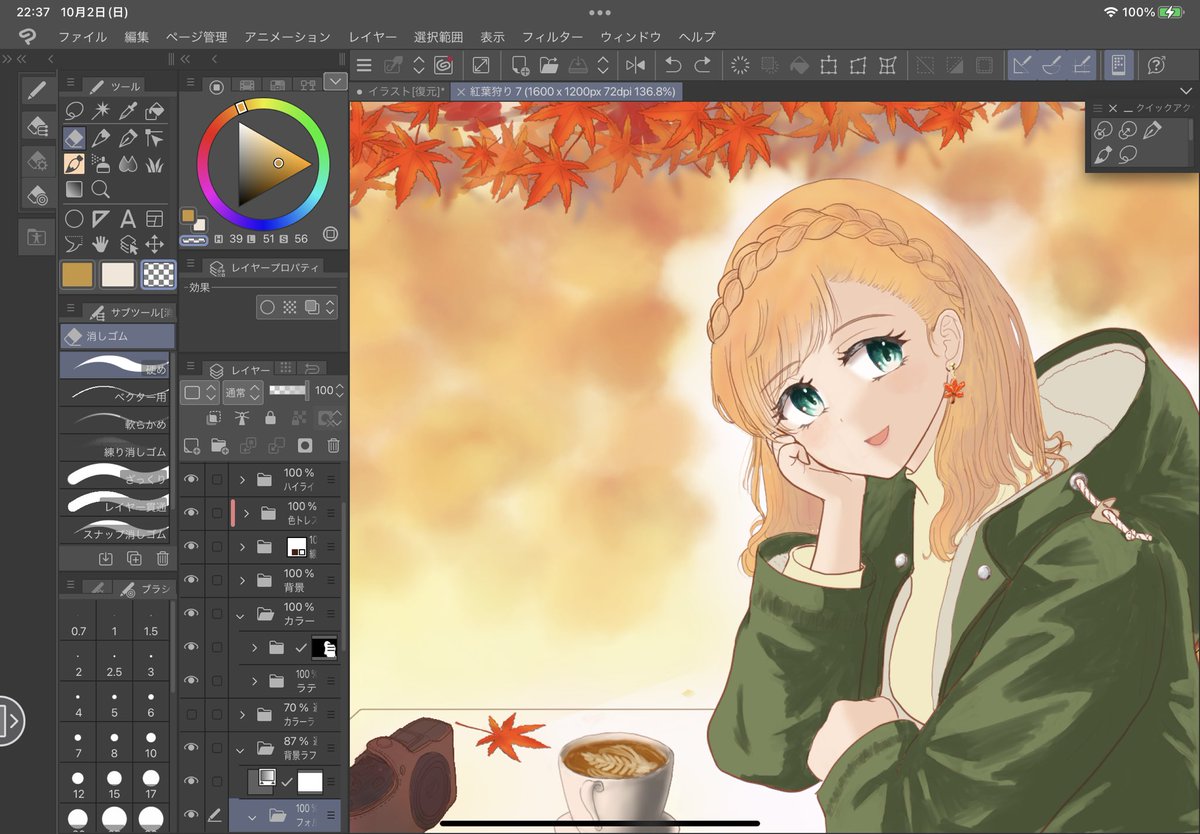Expand the 70% カラーラ folder

click(242, 714)
